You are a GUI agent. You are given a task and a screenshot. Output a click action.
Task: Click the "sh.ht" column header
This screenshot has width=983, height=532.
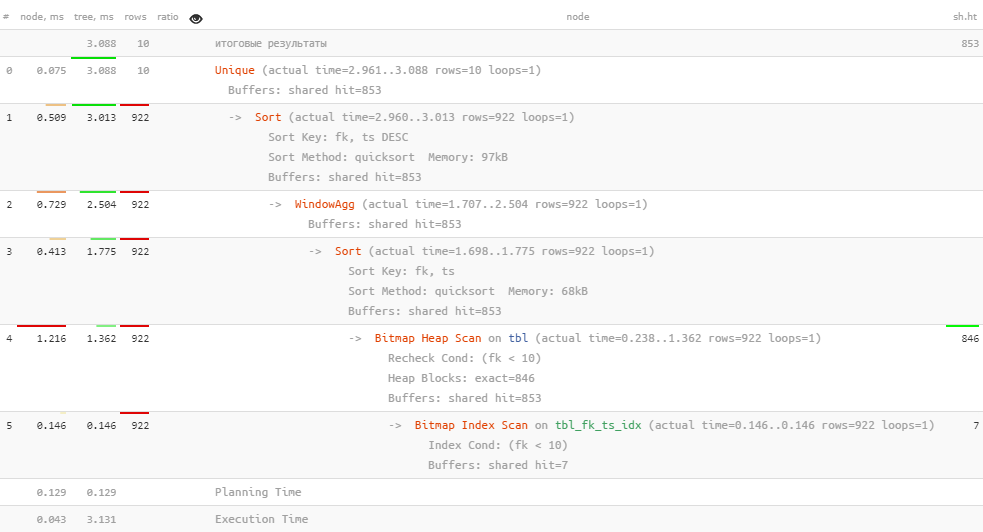[x=965, y=17]
